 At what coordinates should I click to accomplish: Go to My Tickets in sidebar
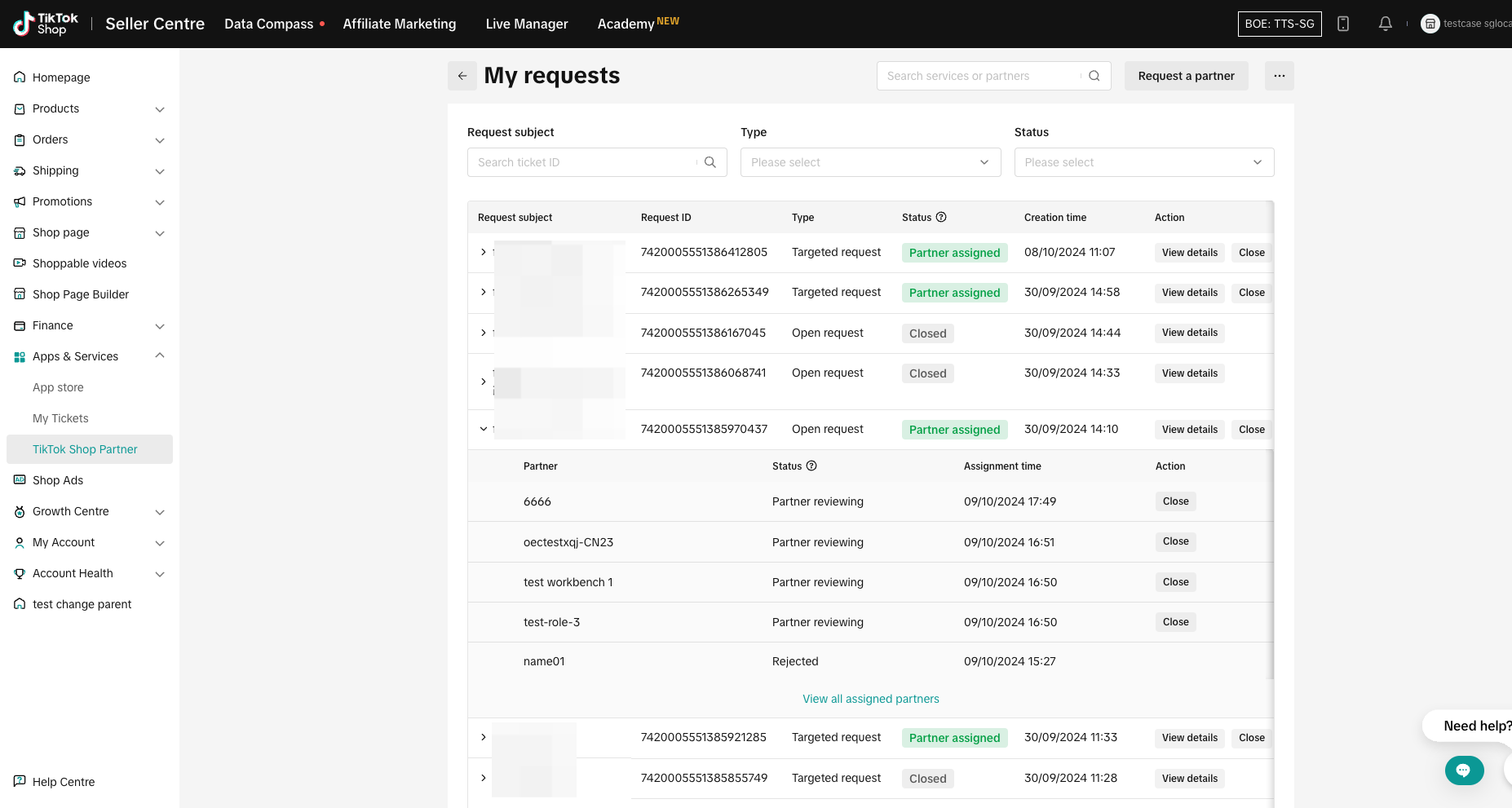click(x=60, y=418)
